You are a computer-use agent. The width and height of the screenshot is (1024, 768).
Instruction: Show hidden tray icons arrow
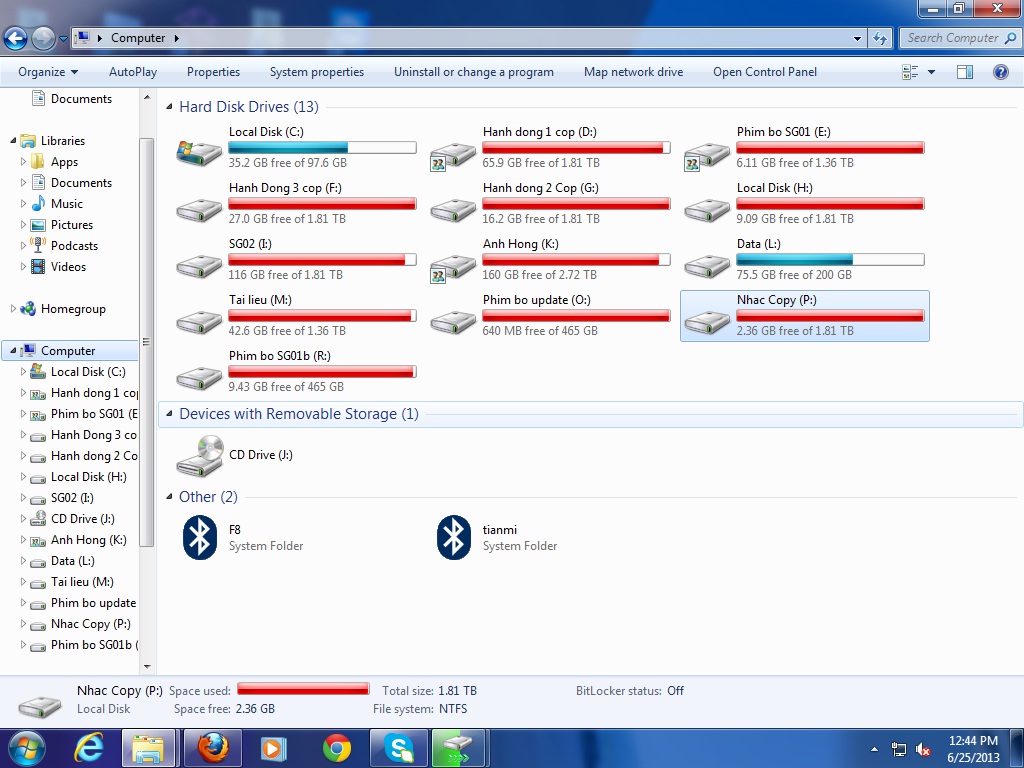(x=874, y=749)
